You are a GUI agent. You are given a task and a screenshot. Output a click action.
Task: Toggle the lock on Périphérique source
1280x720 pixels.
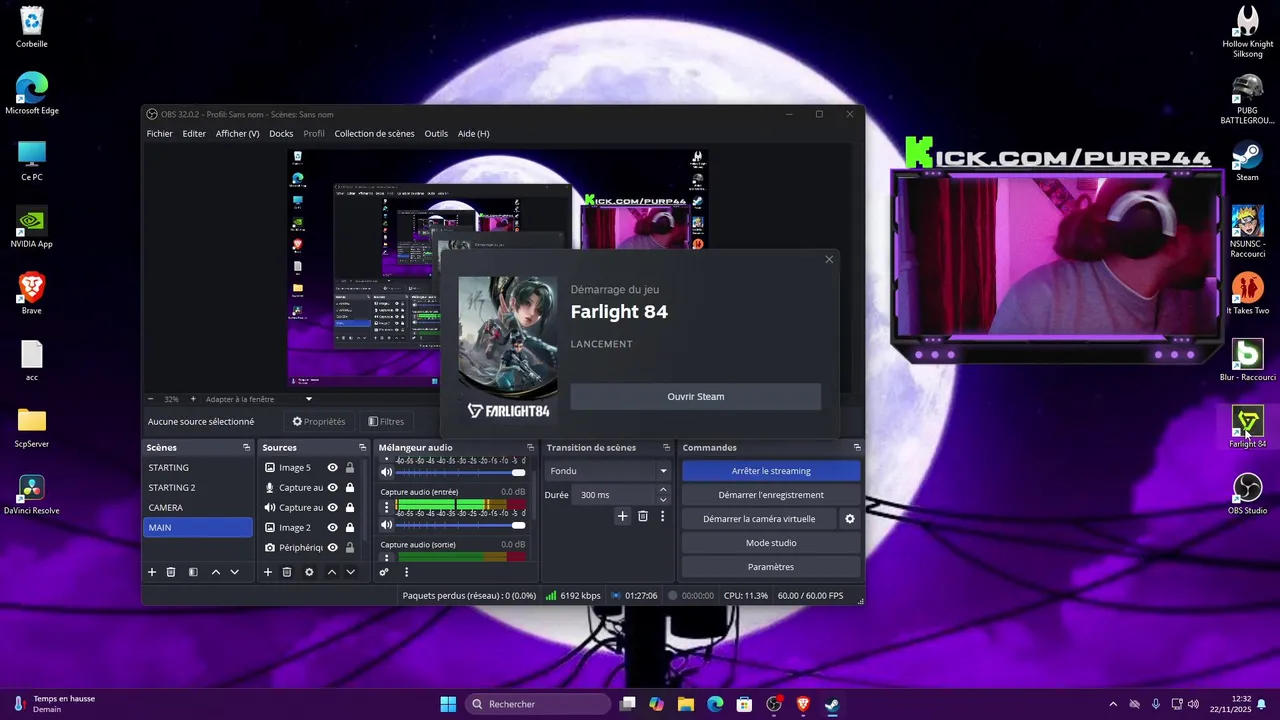click(350, 547)
